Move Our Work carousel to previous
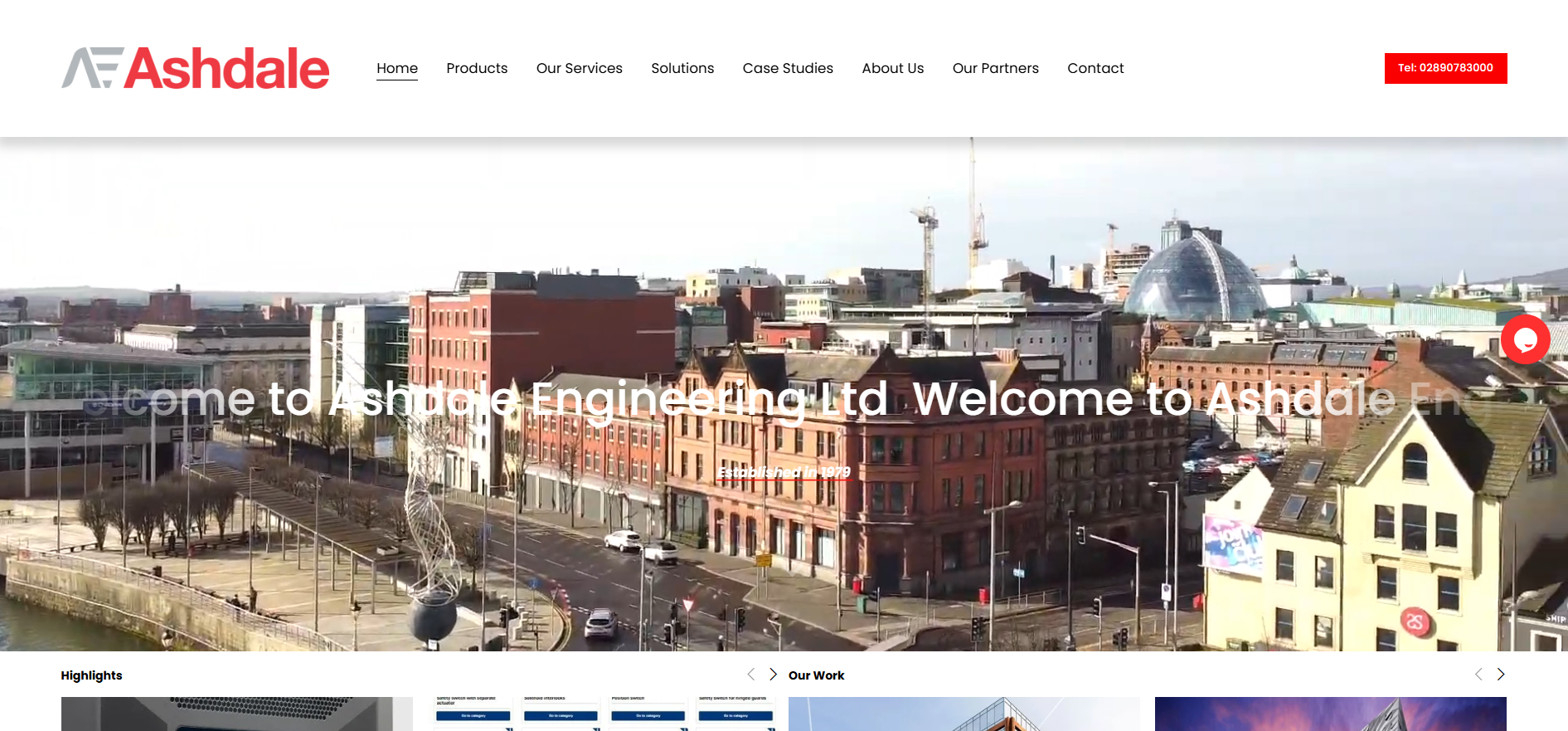The width and height of the screenshot is (1568, 731). tap(1478, 675)
